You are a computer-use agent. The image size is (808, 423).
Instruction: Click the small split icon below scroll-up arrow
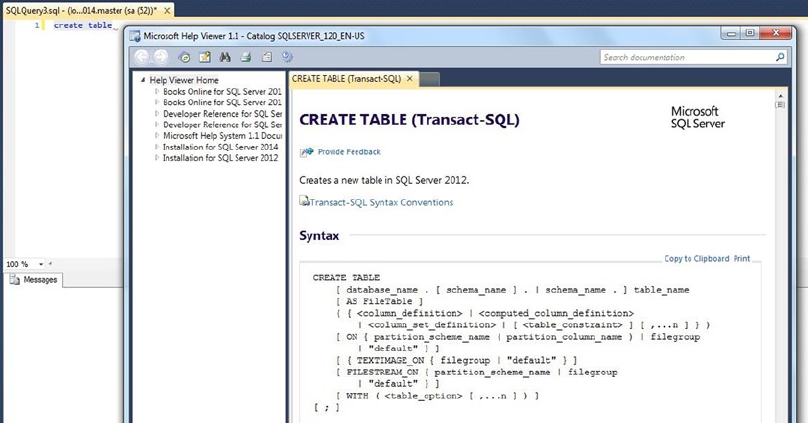[780, 105]
